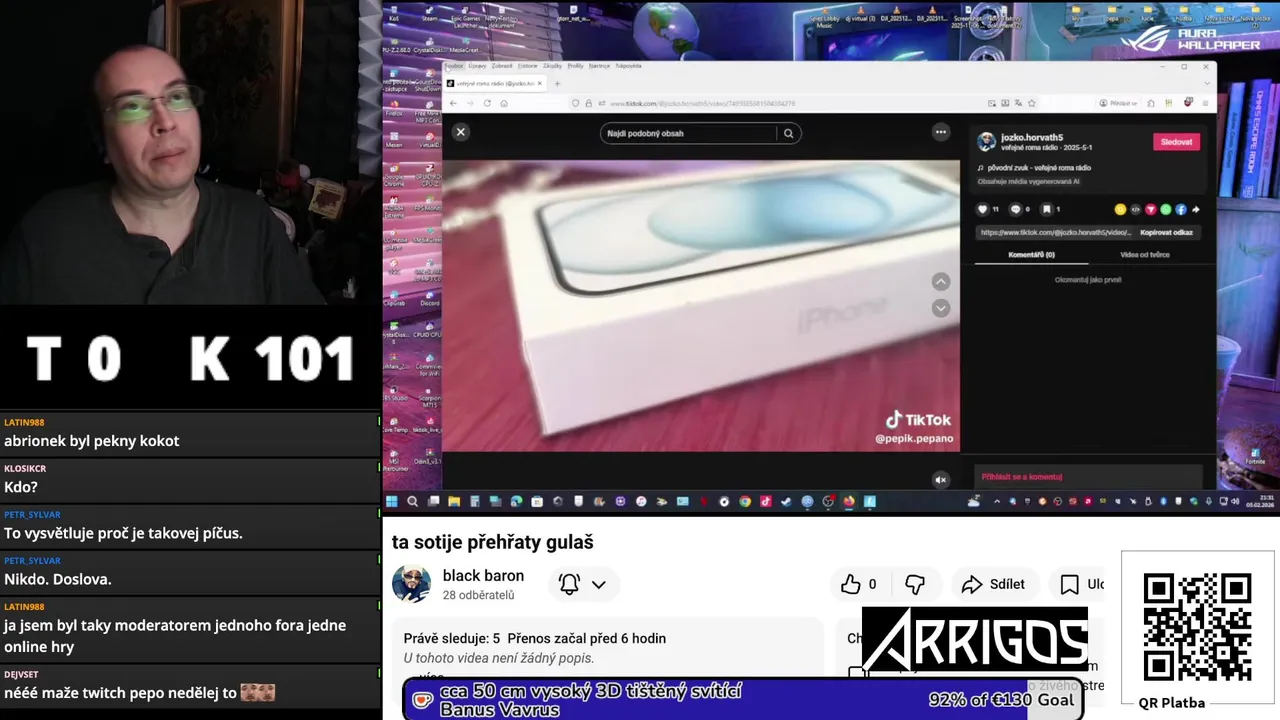Open Zobrazit menu in Firefox
The image size is (1280, 720).
point(502,66)
